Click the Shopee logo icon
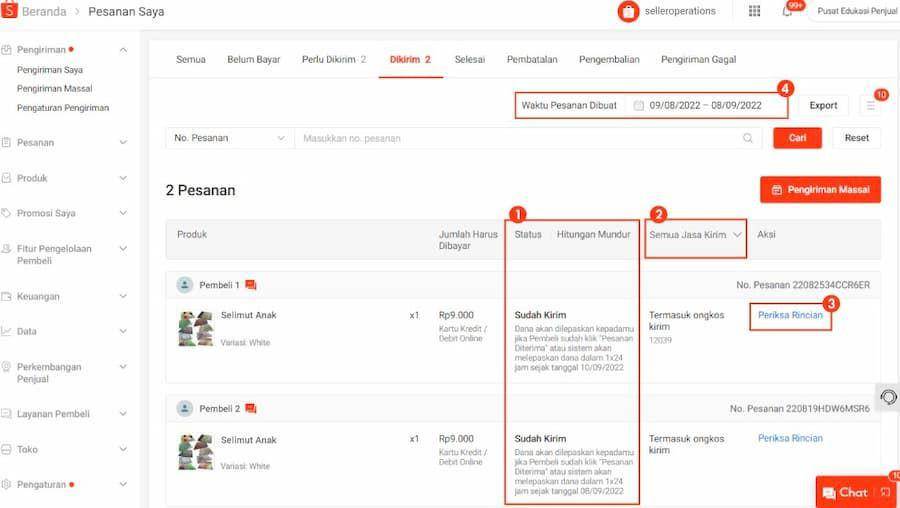900x508 pixels. [x=9, y=10]
